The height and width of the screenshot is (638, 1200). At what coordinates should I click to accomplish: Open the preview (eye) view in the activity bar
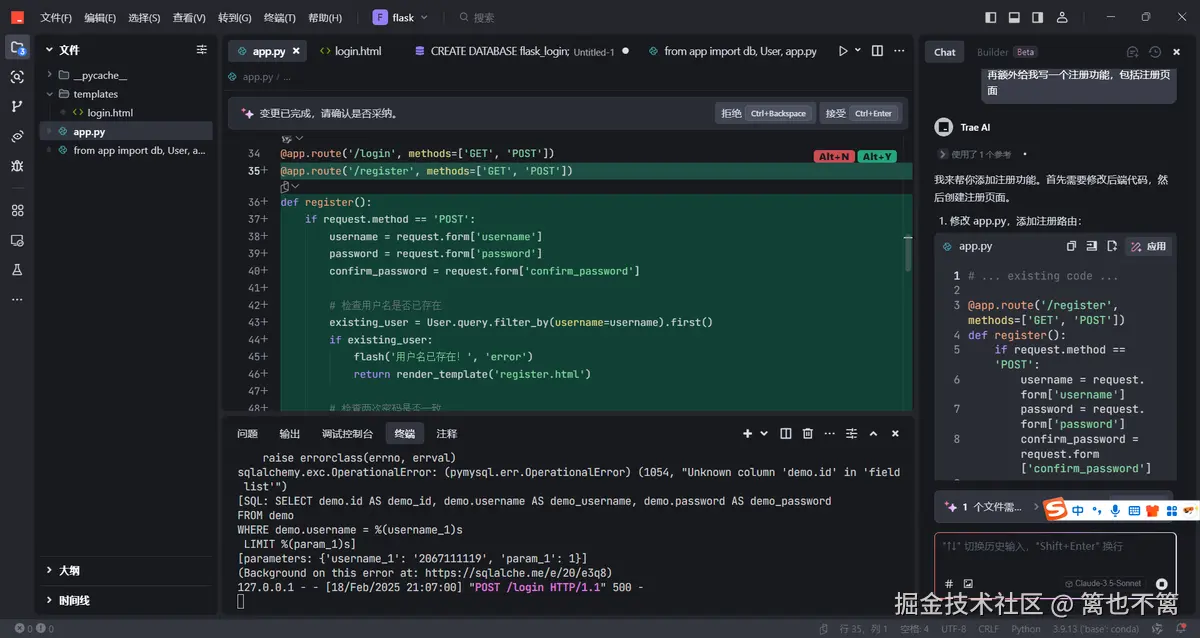(x=17, y=136)
